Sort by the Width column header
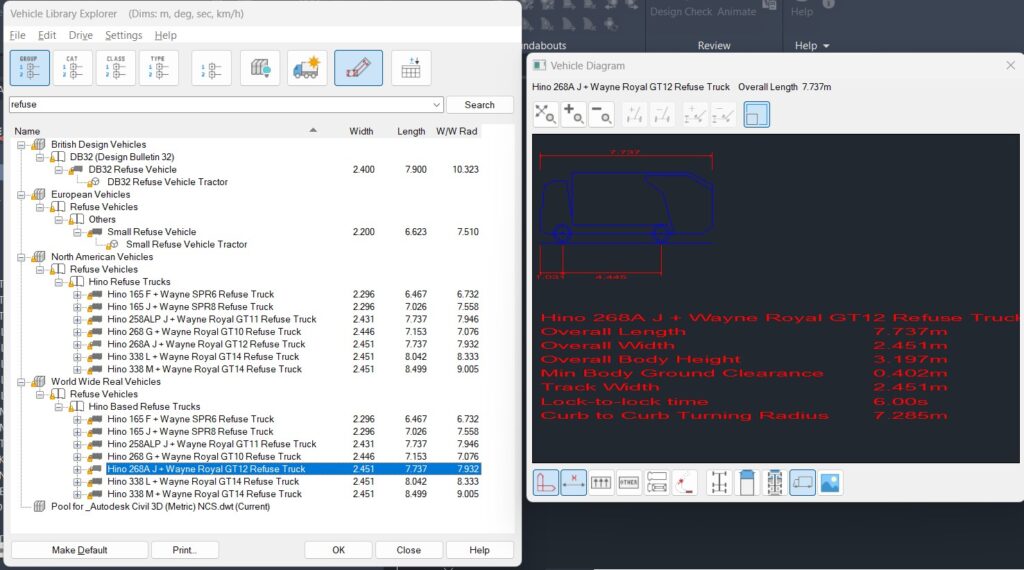 click(x=361, y=131)
